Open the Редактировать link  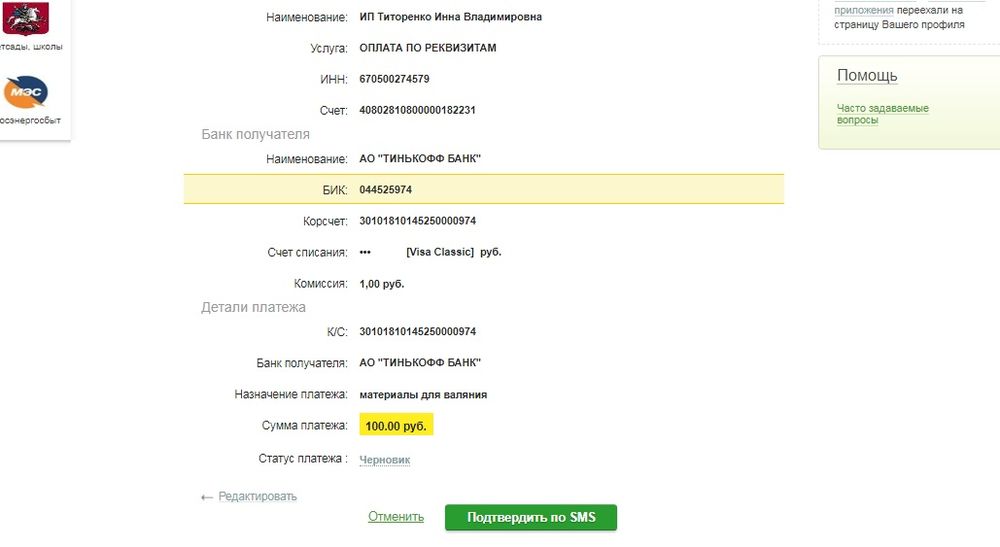click(258, 496)
